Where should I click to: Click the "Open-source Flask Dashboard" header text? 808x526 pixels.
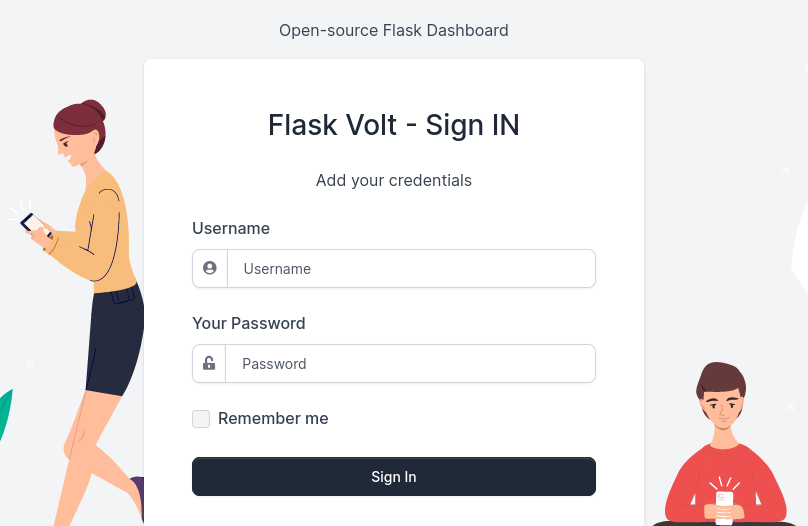point(394,30)
